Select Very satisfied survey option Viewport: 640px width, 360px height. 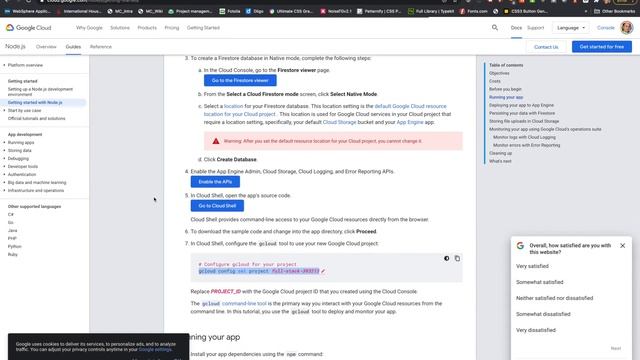(x=532, y=266)
